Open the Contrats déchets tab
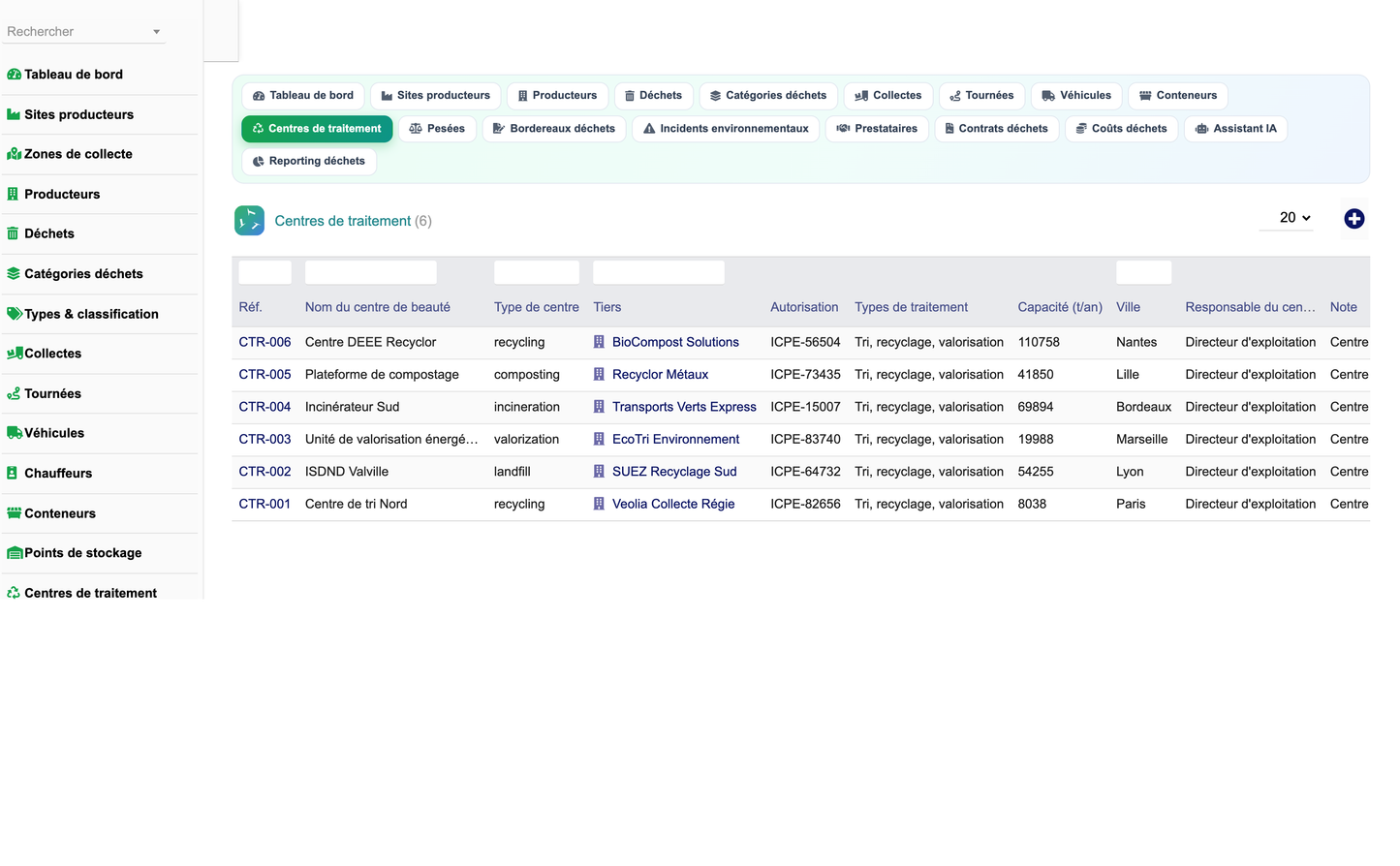This screenshot has width=1400, height=866. coord(997,129)
